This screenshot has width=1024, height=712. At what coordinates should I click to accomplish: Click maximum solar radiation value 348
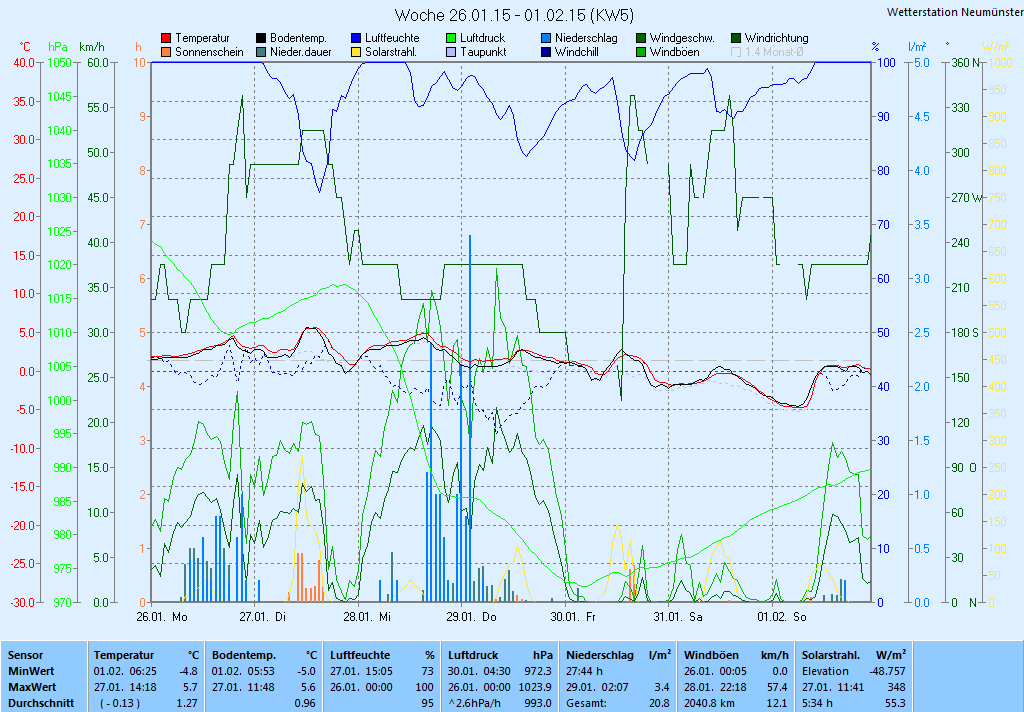897,687
